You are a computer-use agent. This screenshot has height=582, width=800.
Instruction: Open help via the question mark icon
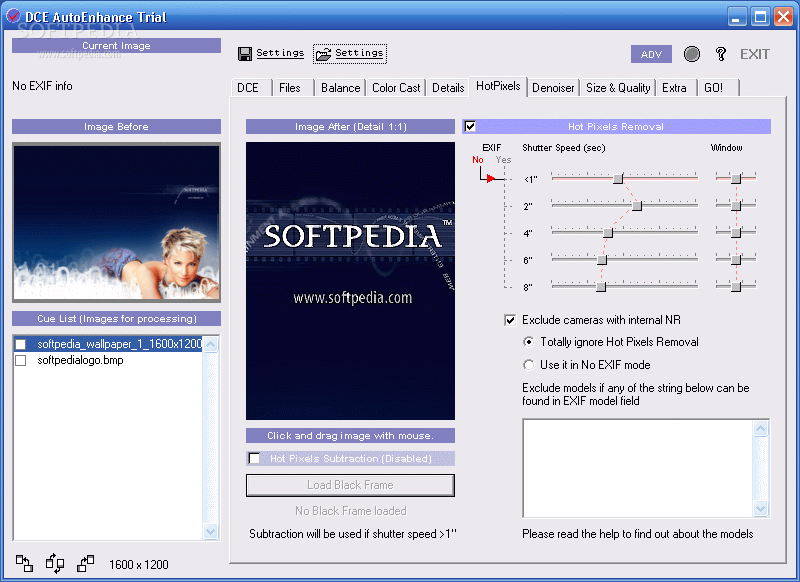tap(720, 54)
